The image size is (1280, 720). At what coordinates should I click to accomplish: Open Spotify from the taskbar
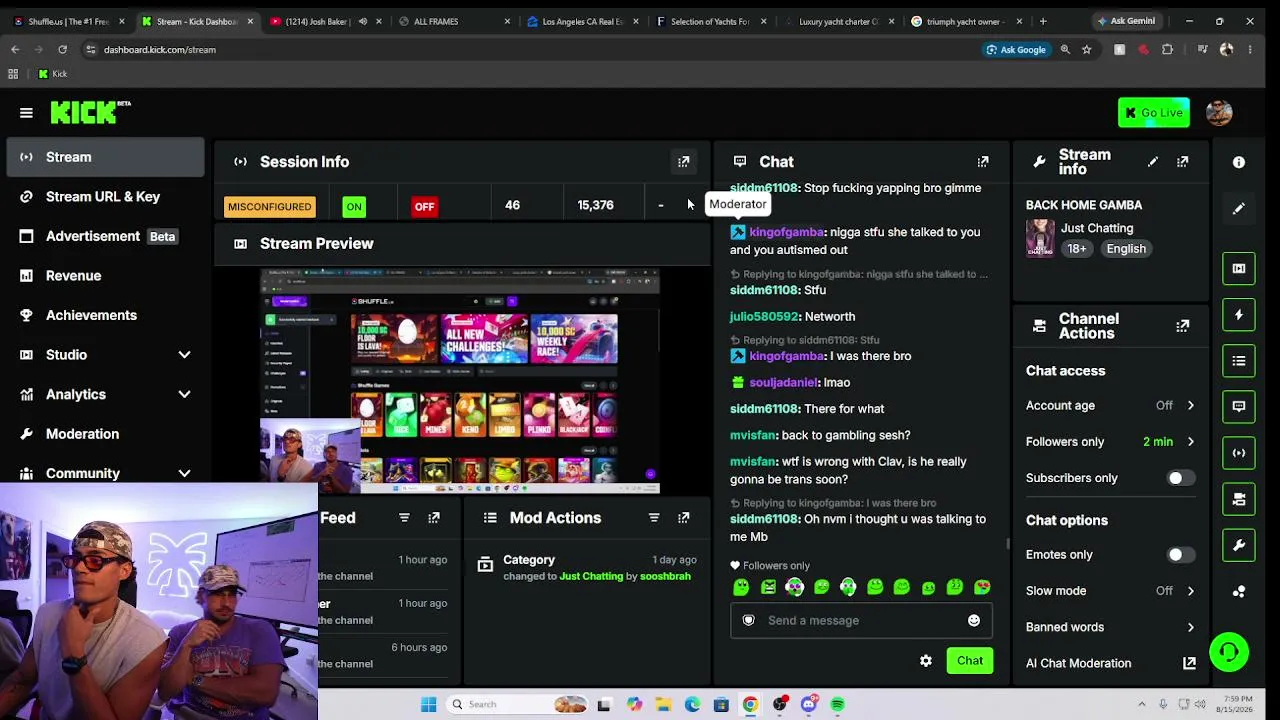[838, 705]
